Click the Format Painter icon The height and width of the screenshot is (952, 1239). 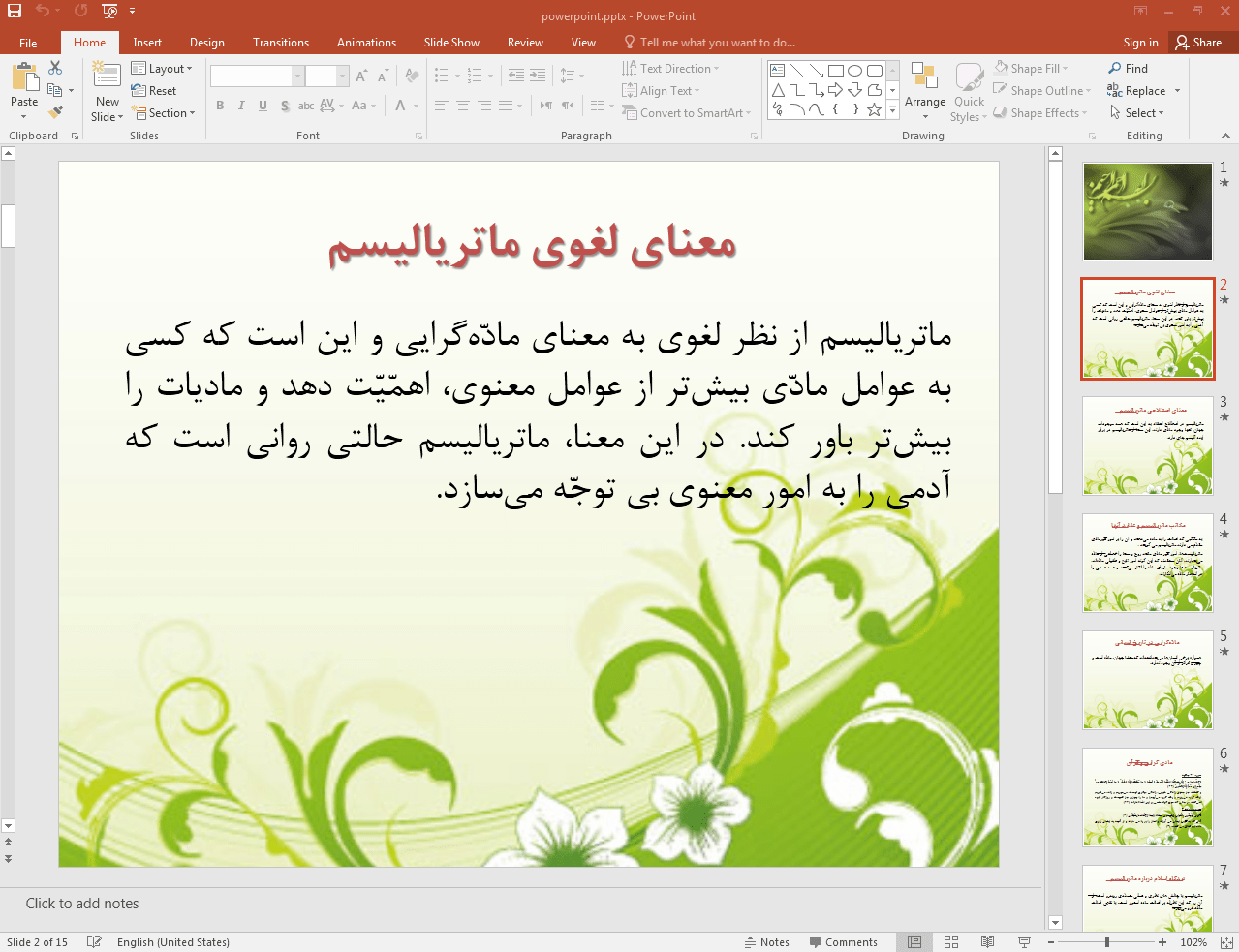[56, 113]
